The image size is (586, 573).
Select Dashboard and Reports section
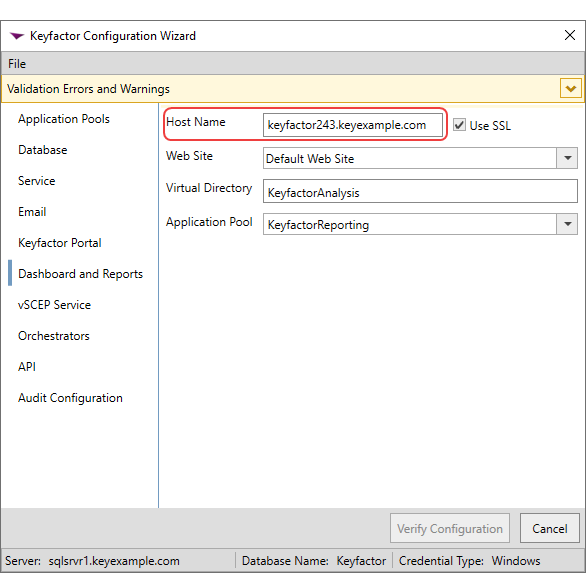pos(80,274)
